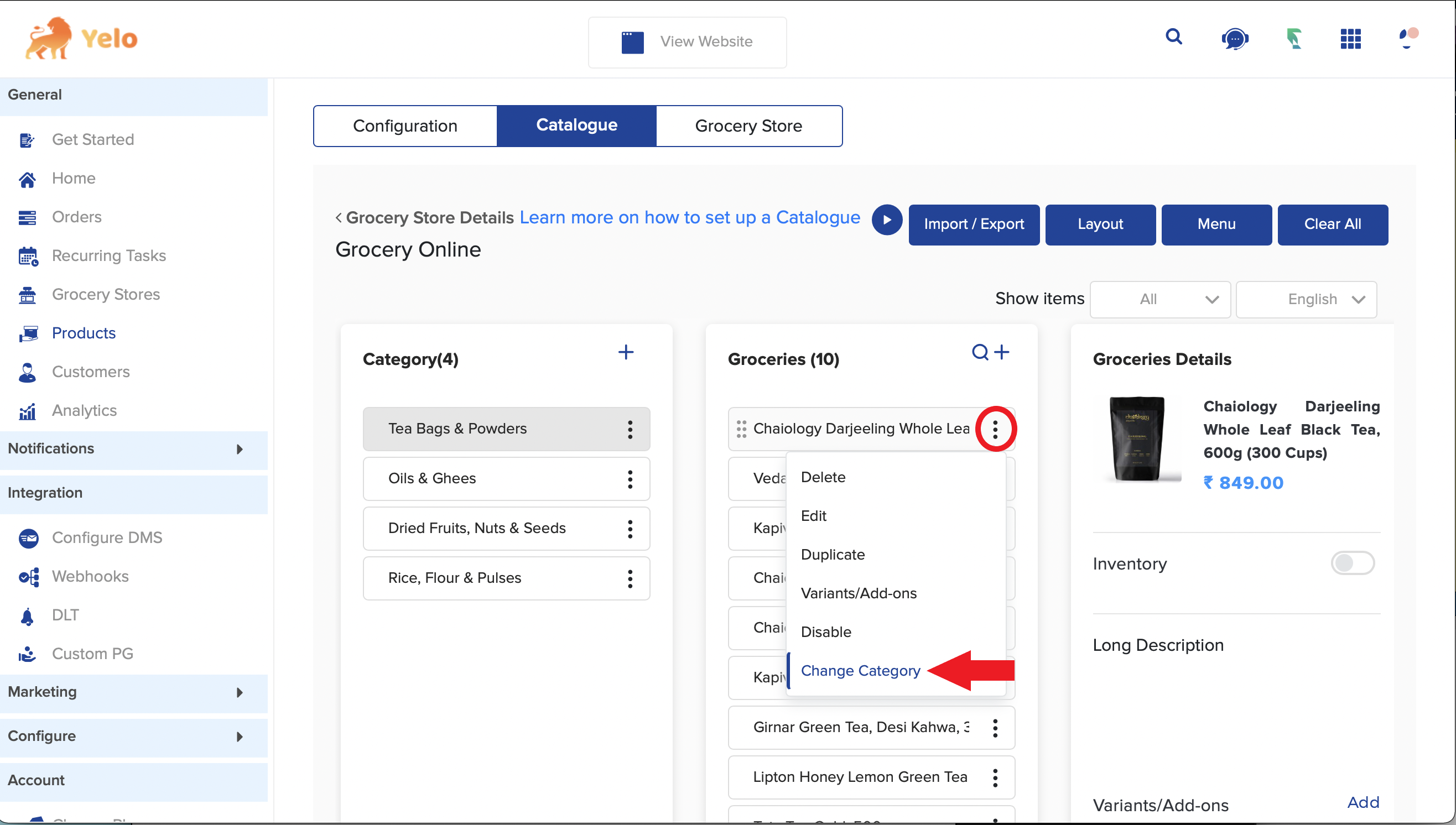Toggle the Inventory switch
Screen dimensions: 1456x825
pos(1353,563)
